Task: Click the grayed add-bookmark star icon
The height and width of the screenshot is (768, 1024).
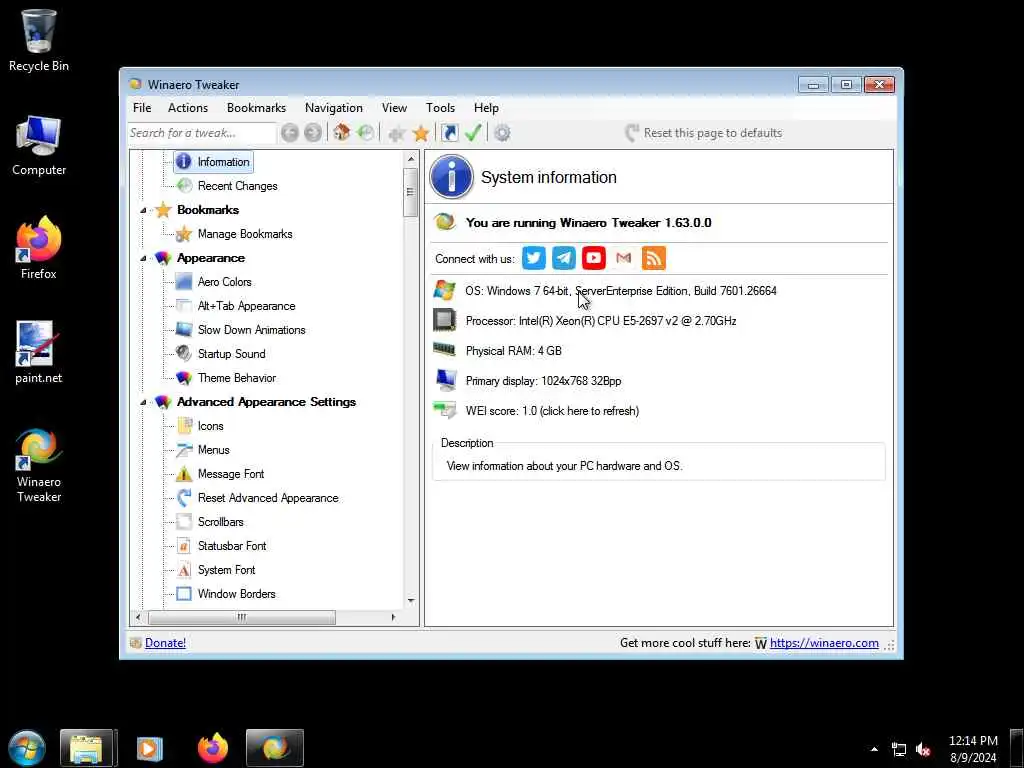Action: (x=396, y=133)
